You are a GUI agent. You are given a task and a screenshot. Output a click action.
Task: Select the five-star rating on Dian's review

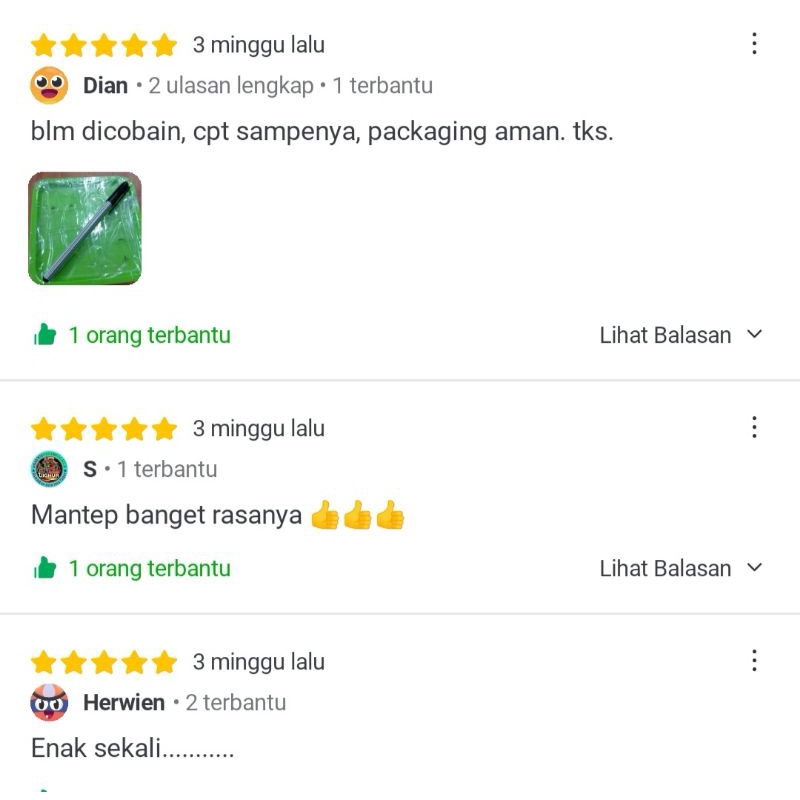coord(104,45)
